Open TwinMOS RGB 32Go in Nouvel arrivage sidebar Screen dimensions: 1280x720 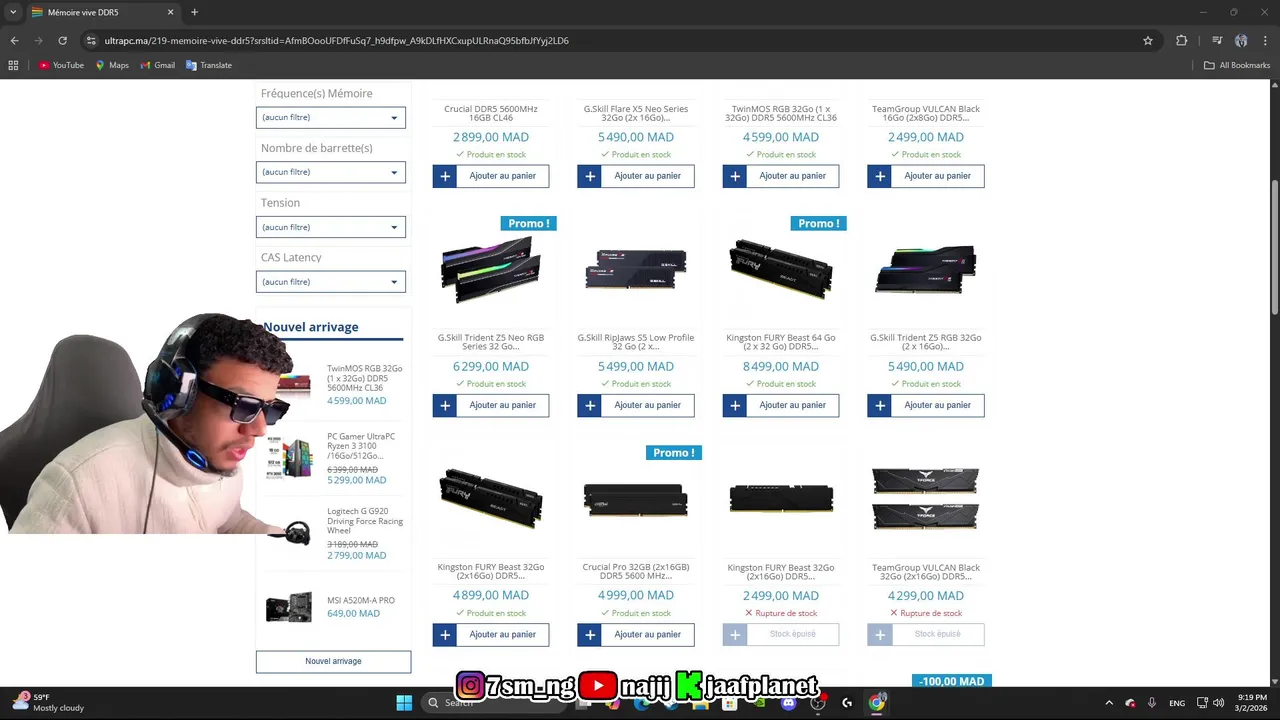pos(365,378)
